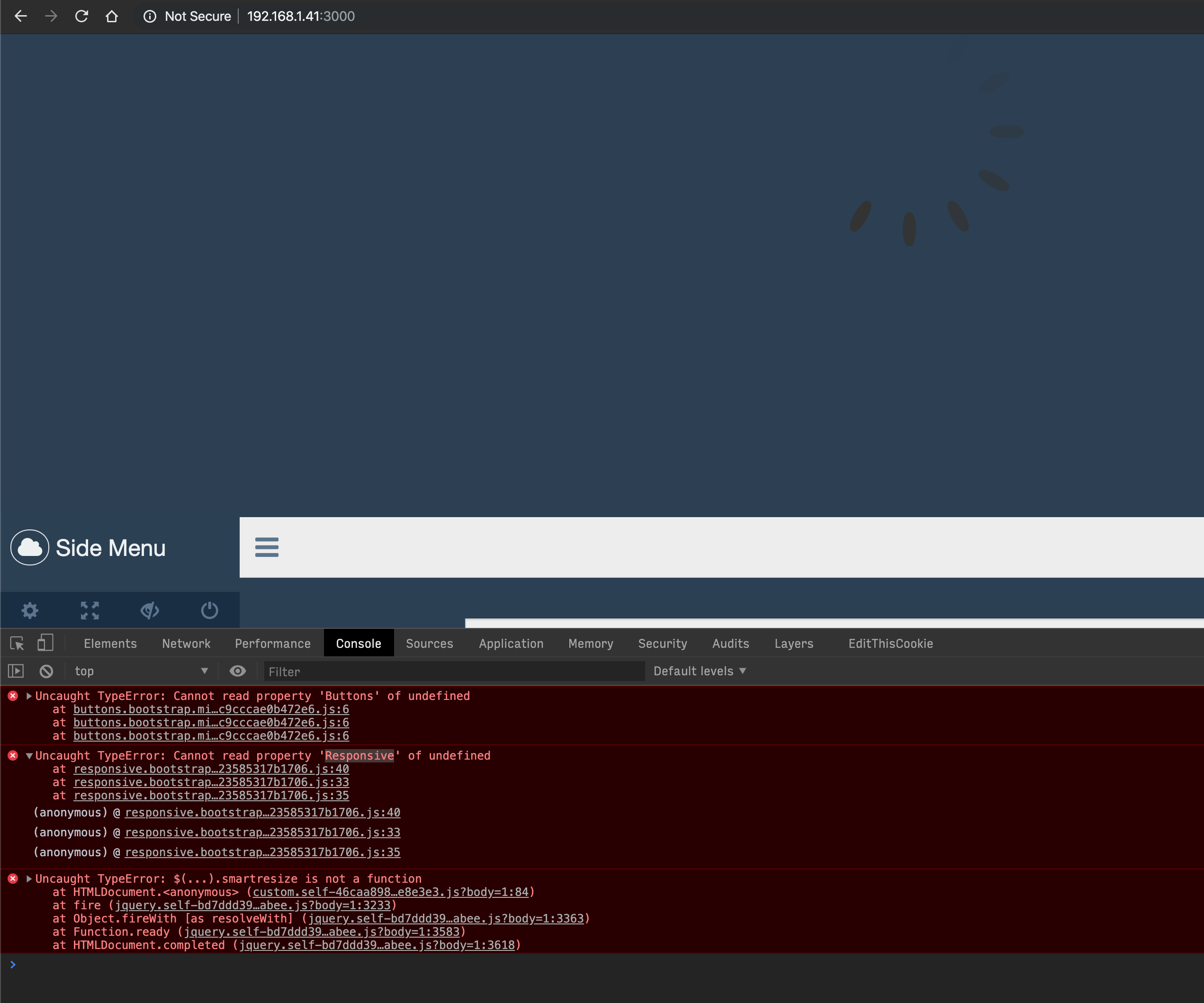Viewport: 1204px width, 1003px height.
Task: Select the Elements tab in DevTools
Action: (110, 643)
